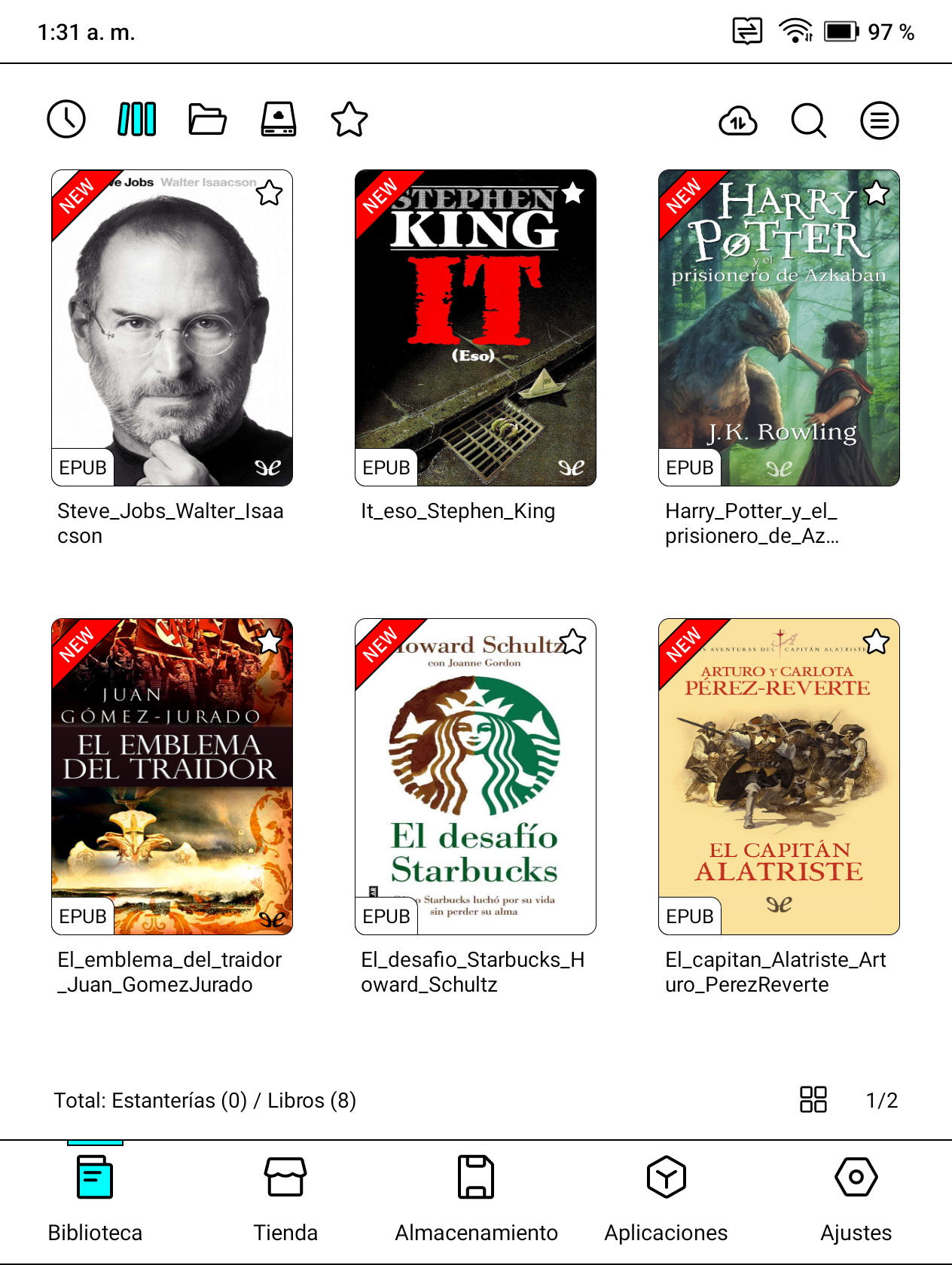Viewport: 952px width, 1265px height.
Task: Open the recent reading clock icon
Action: coord(66,119)
